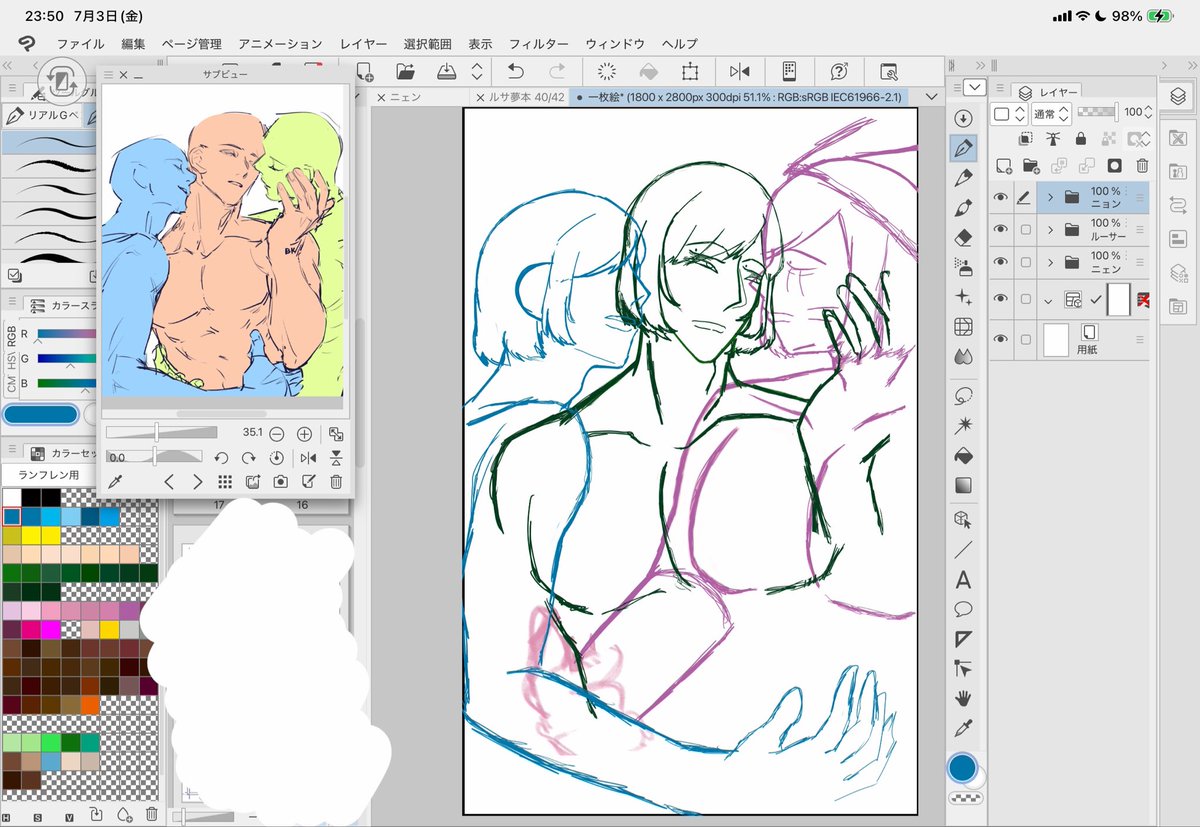The image size is (1200, 827).
Task: Click the layer opacity 100 stepper
Action: click(x=1150, y=113)
